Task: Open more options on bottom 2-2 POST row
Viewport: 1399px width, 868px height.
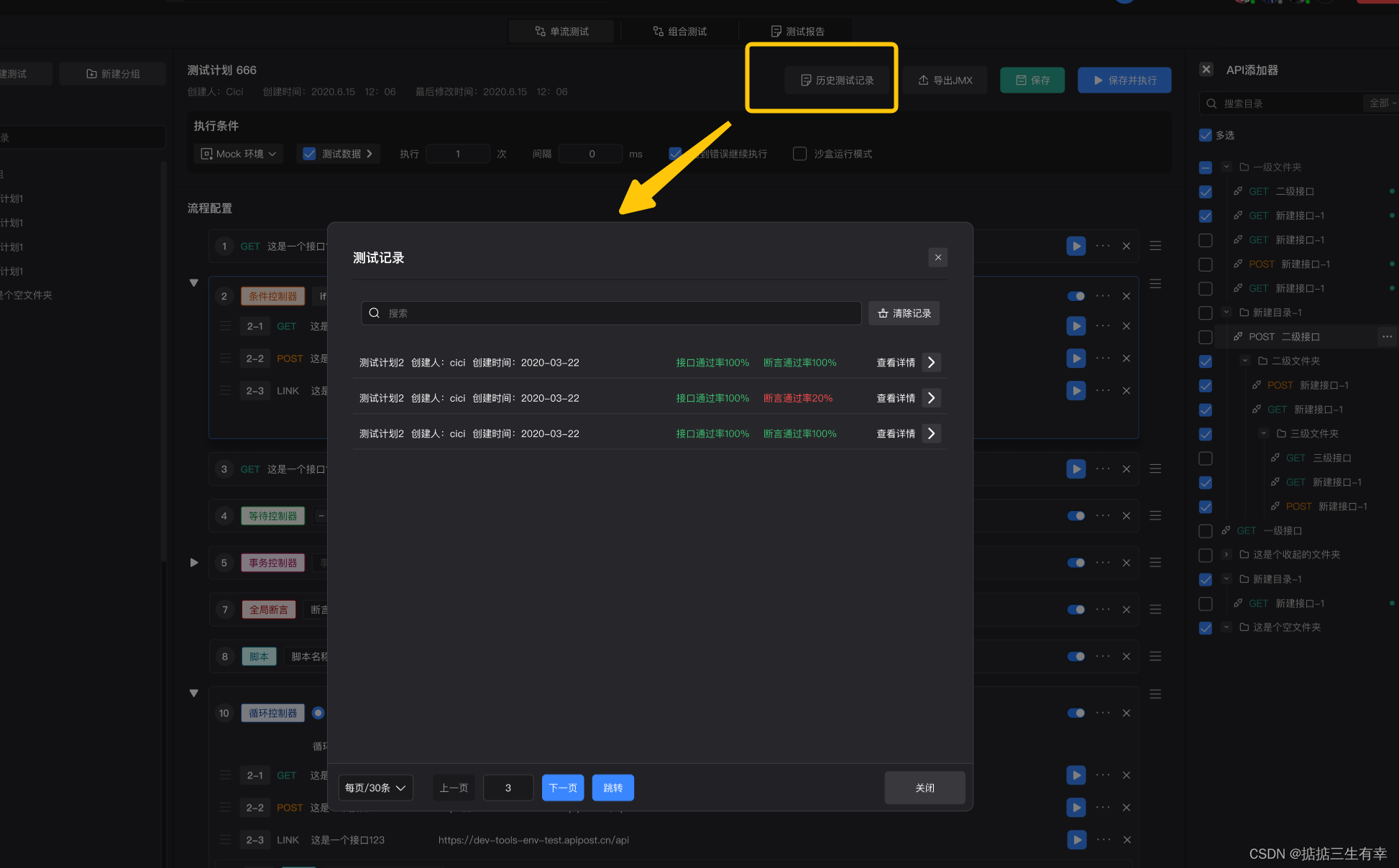Action: tap(1103, 807)
